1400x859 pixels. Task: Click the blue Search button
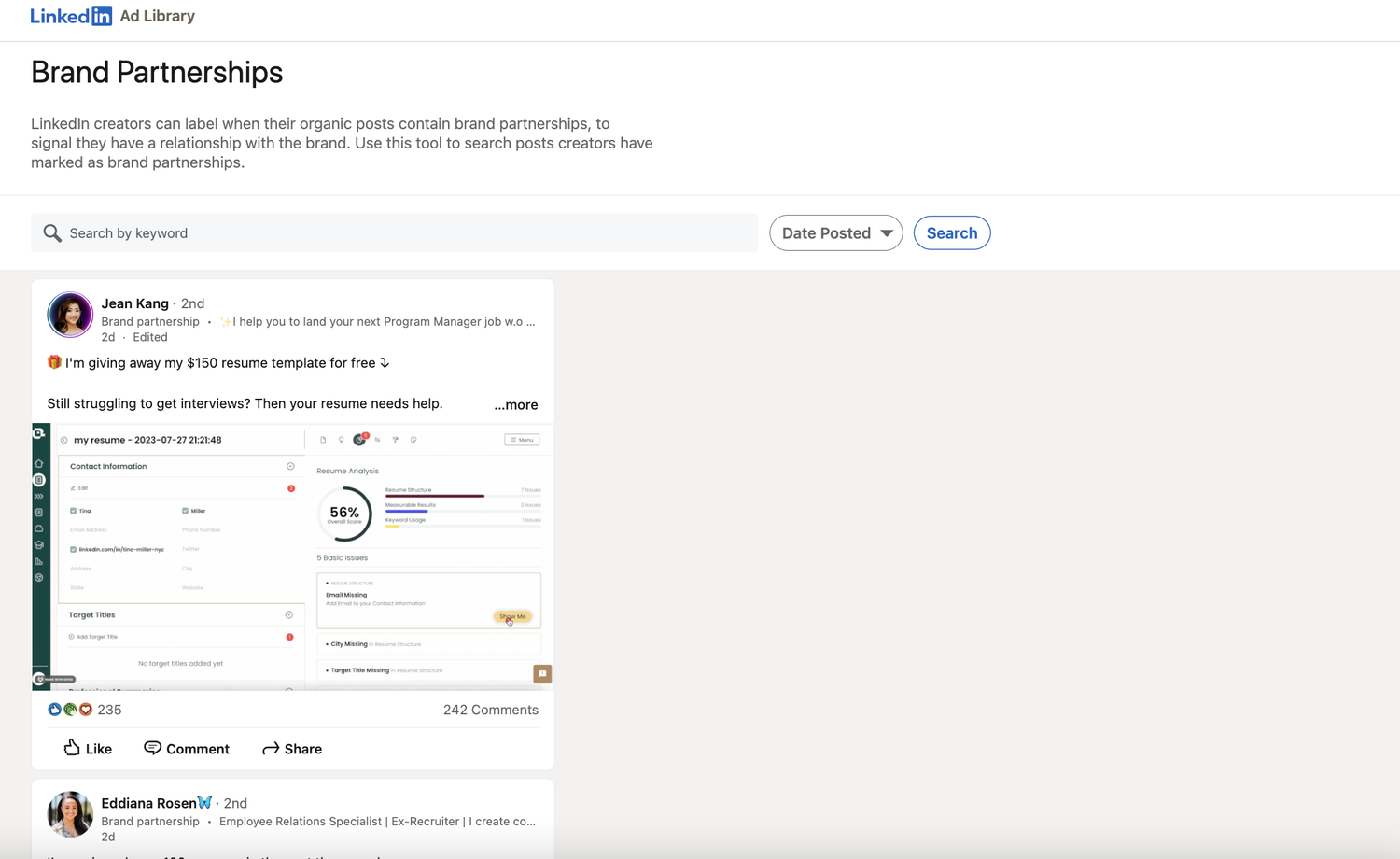pyautogui.click(x=952, y=233)
